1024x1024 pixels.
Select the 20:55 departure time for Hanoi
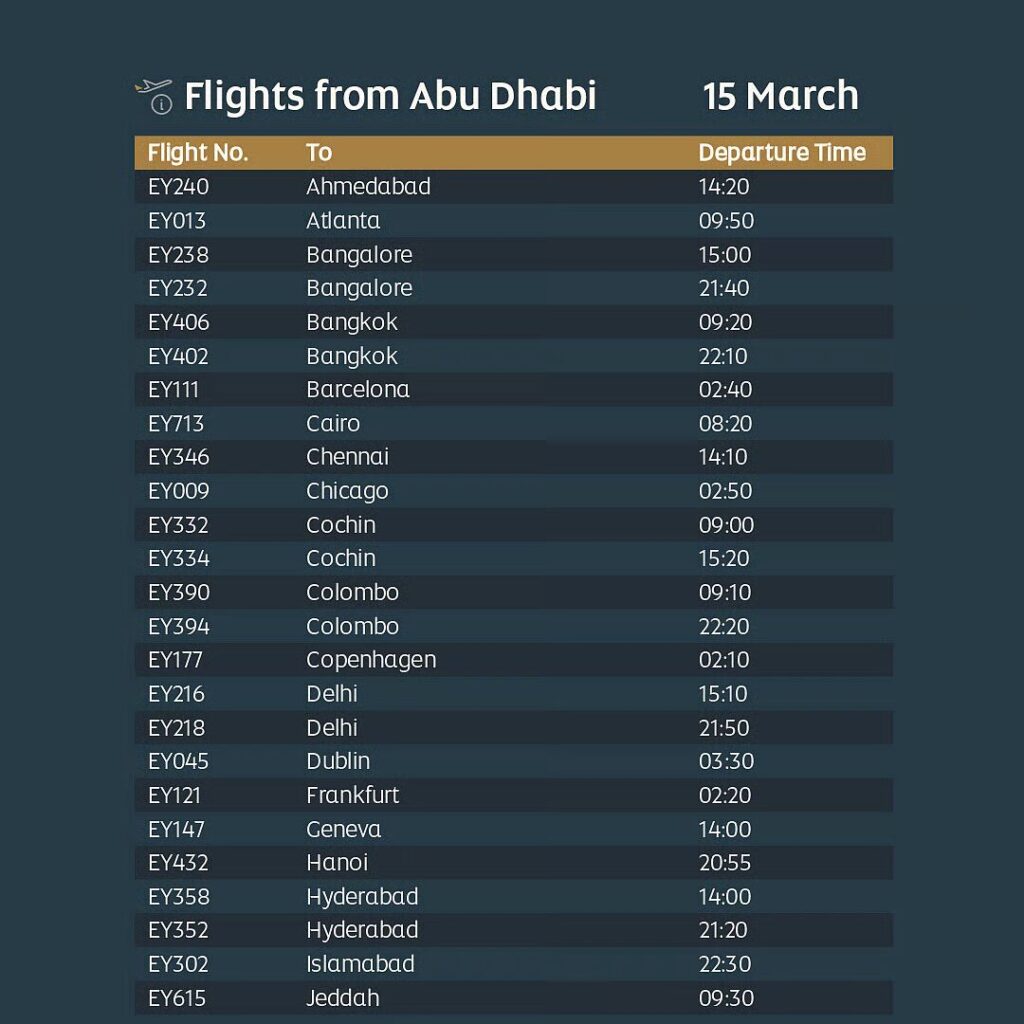coord(725,863)
